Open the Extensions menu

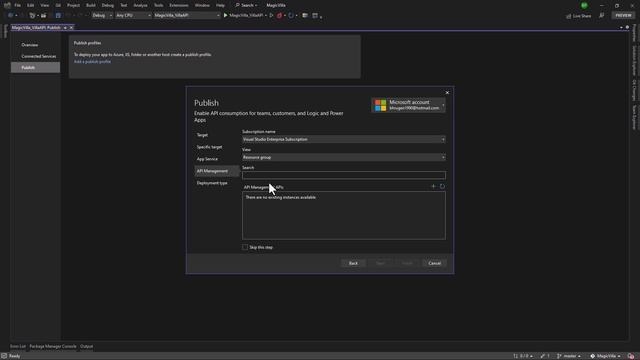(x=179, y=5)
